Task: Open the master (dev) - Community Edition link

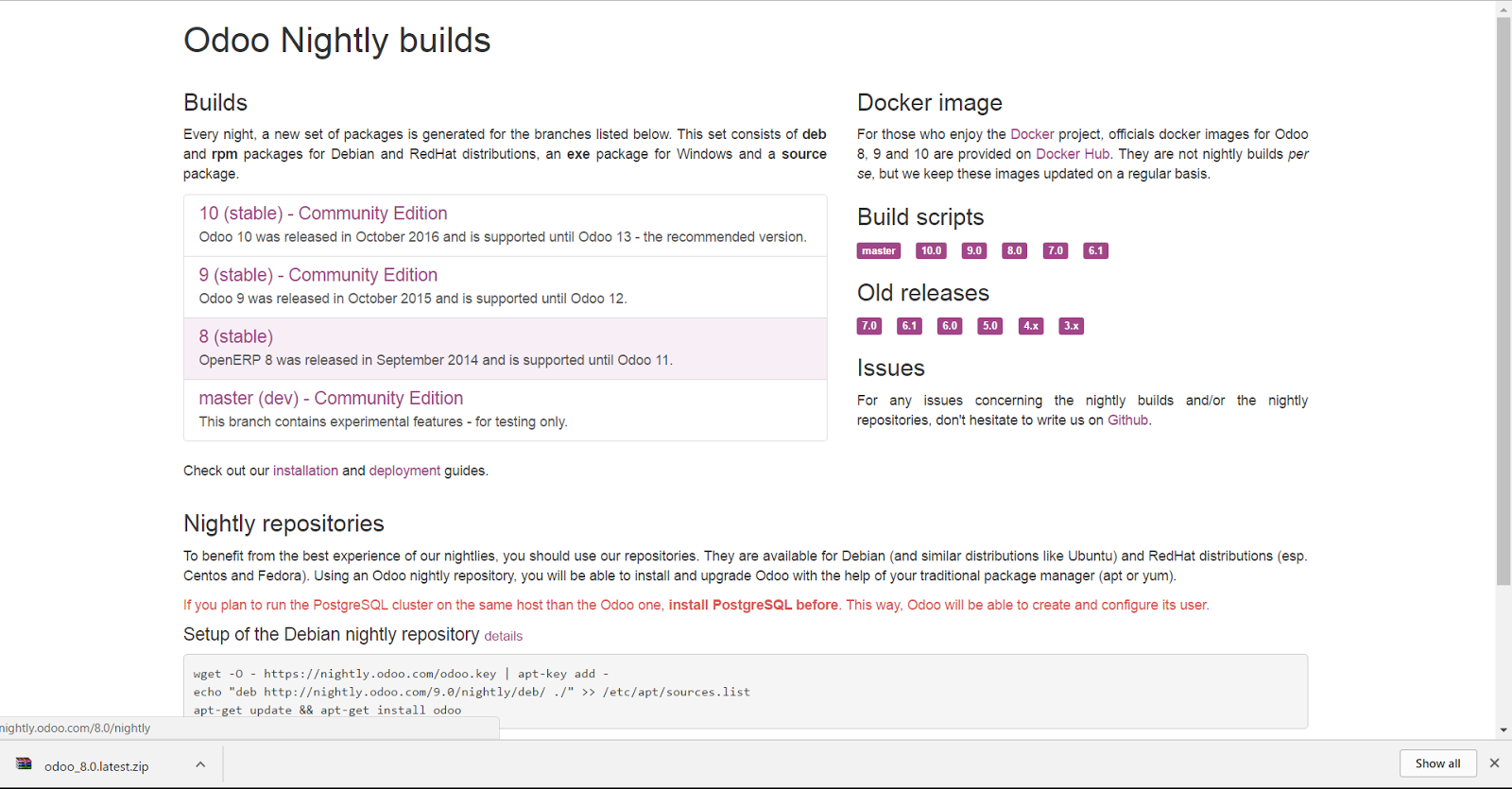Action: pyautogui.click(x=331, y=398)
